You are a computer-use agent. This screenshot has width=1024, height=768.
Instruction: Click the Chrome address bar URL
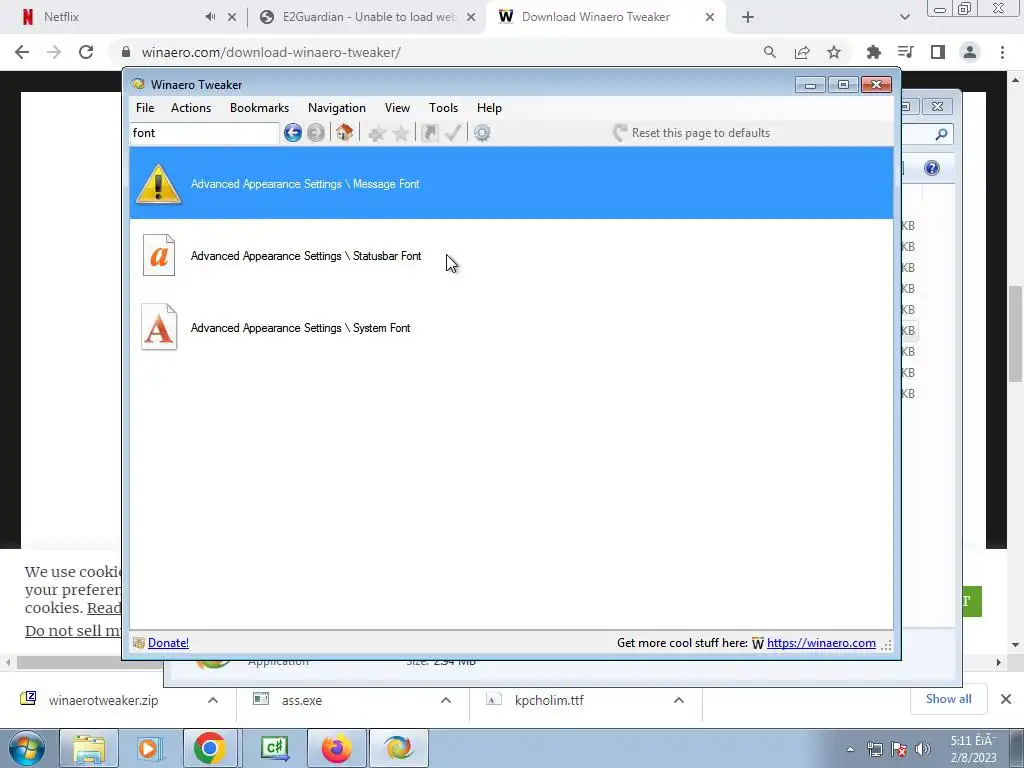point(271,52)
